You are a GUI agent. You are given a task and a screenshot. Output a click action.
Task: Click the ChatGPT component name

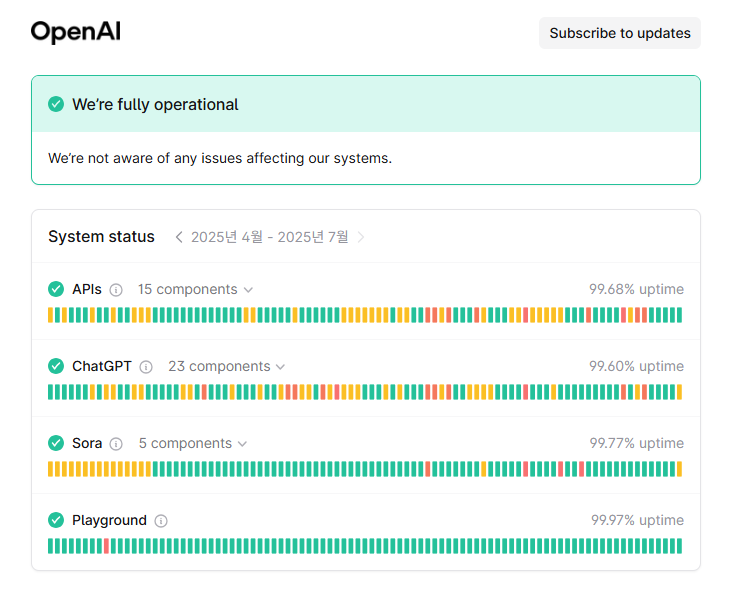(102, 366)
